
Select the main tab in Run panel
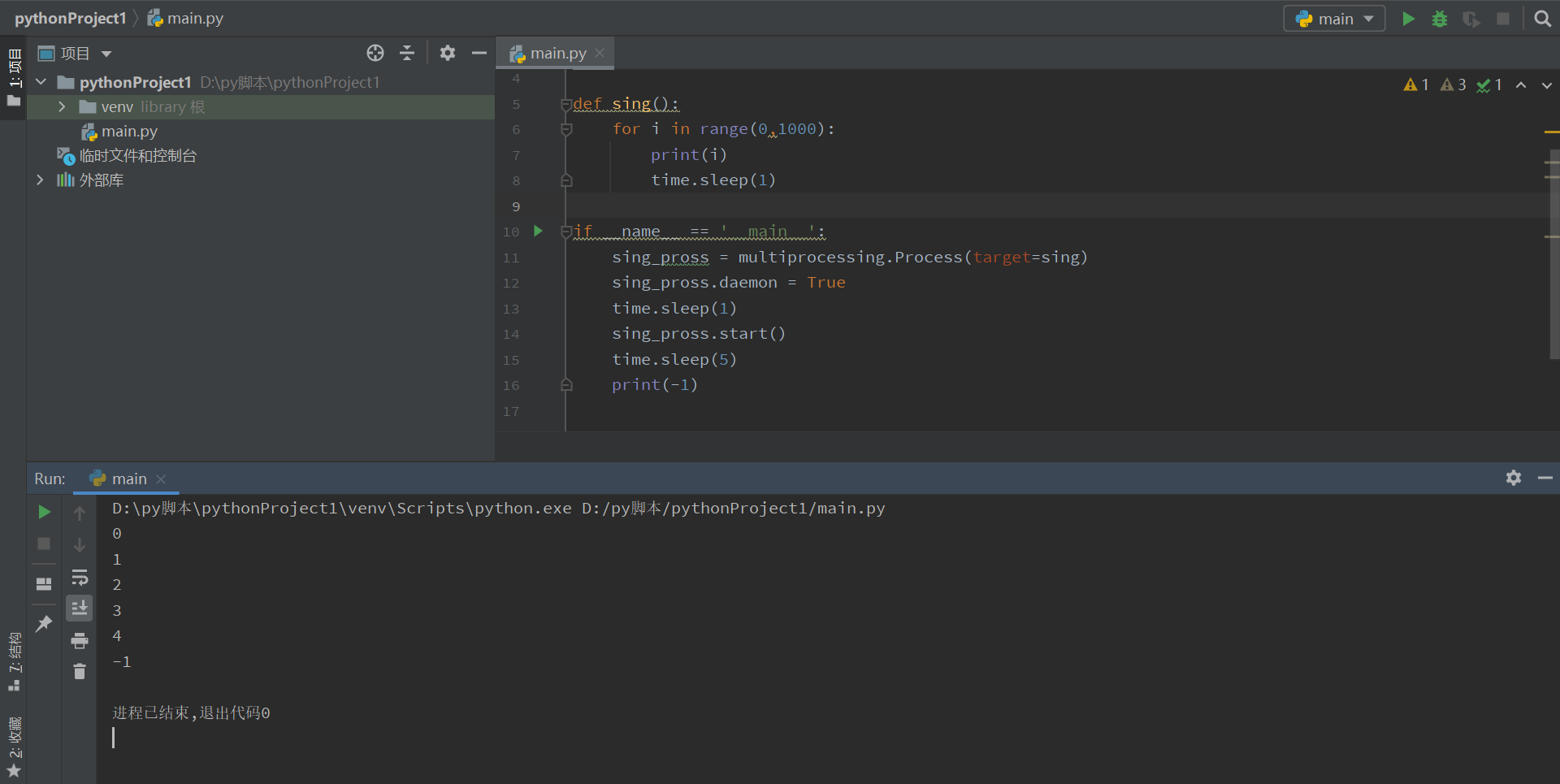(x=128, y=479)
